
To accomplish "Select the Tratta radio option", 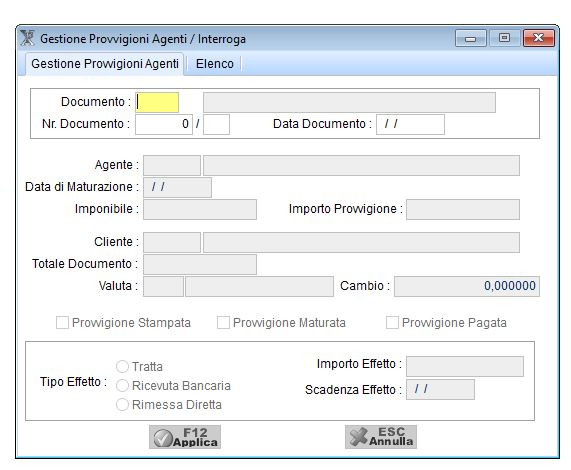I will [122, 367].
